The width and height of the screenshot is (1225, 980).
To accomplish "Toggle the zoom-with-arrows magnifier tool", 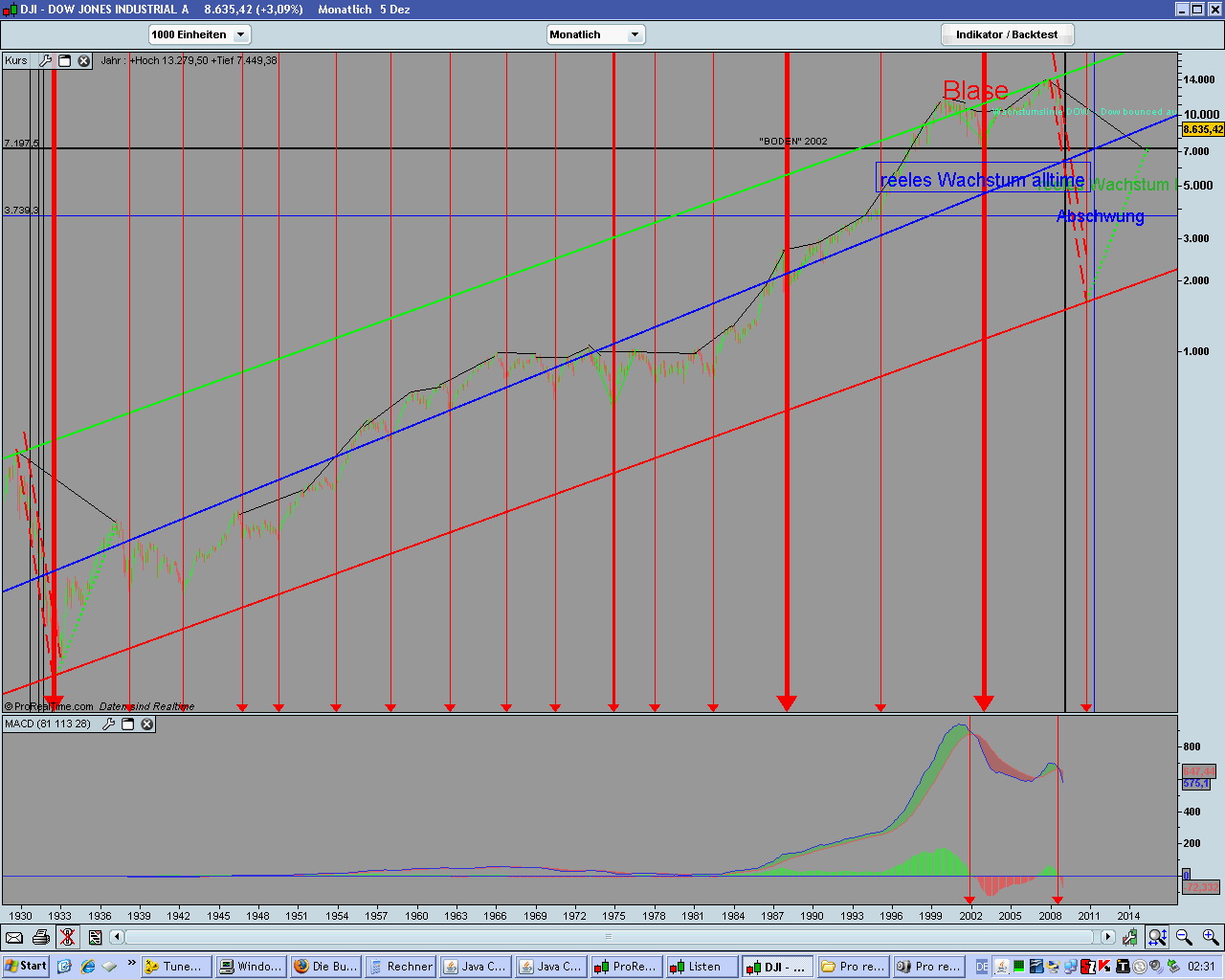I will [1158, 937].
